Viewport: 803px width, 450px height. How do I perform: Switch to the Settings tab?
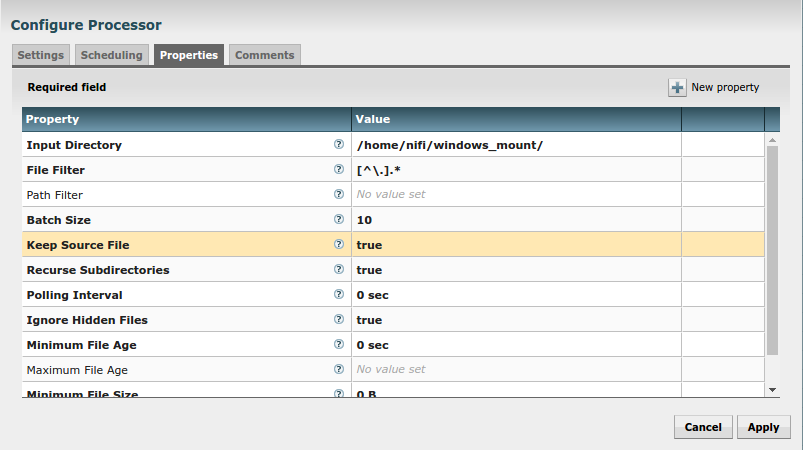pos(41,56)
